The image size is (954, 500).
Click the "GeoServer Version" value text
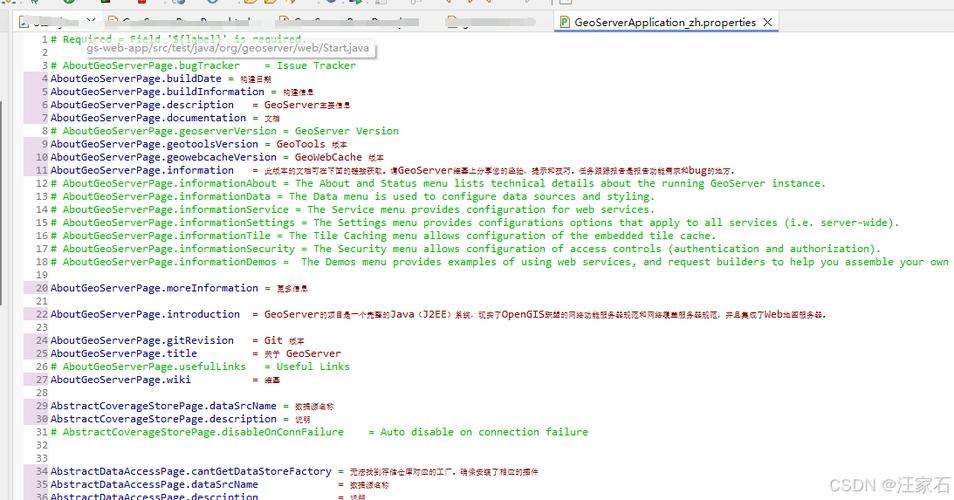347,131
